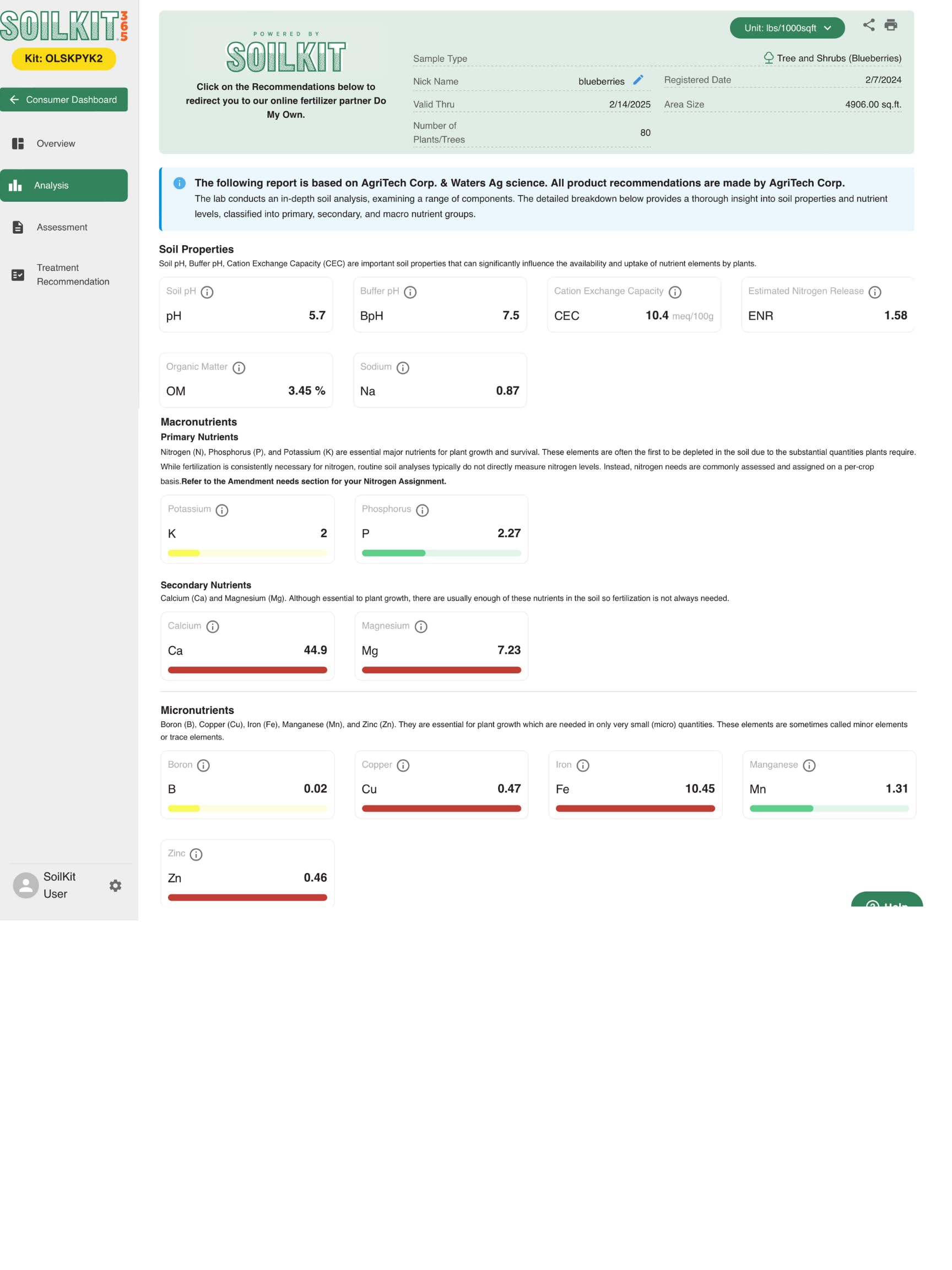Return to the Consumer Dashboard

point(64,100)
